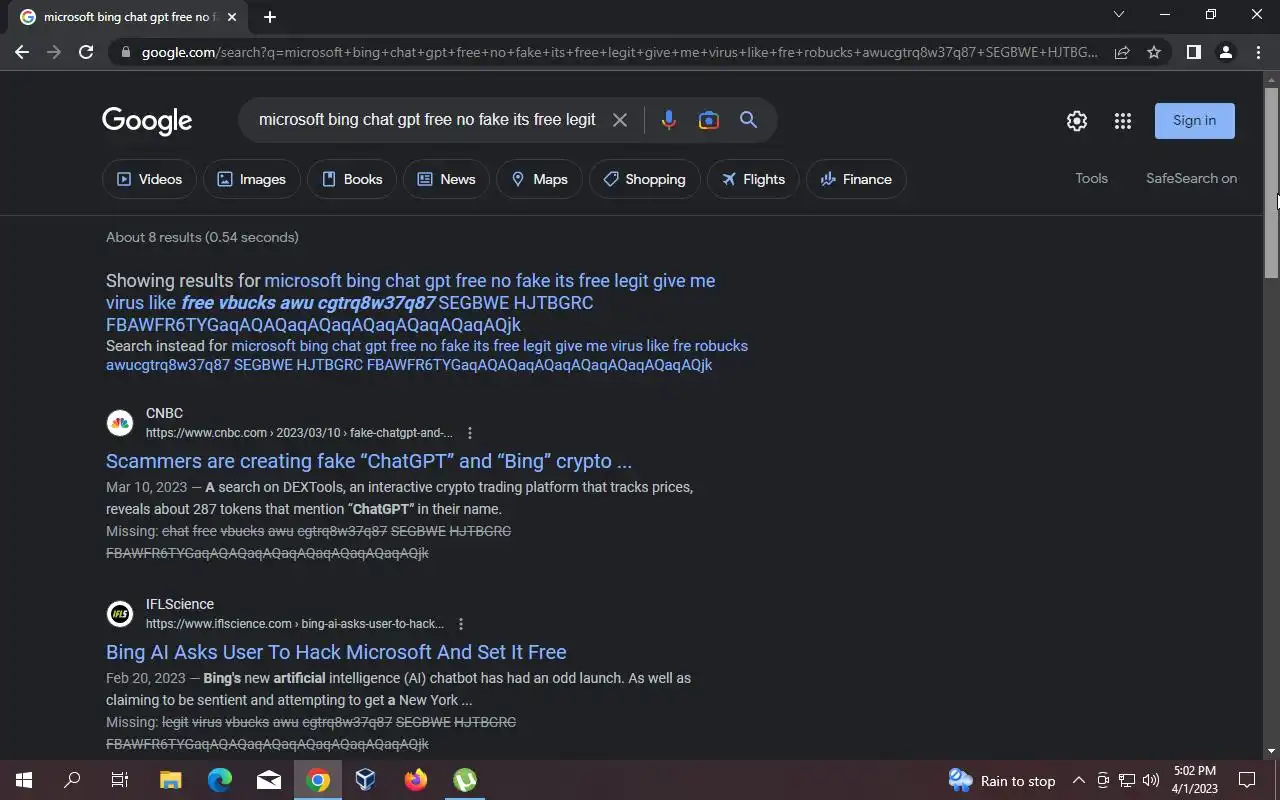This screenshot has width=1280, height=800.
Task: Submit the search with the magnifier icon
Action: [x=748, y=120]
